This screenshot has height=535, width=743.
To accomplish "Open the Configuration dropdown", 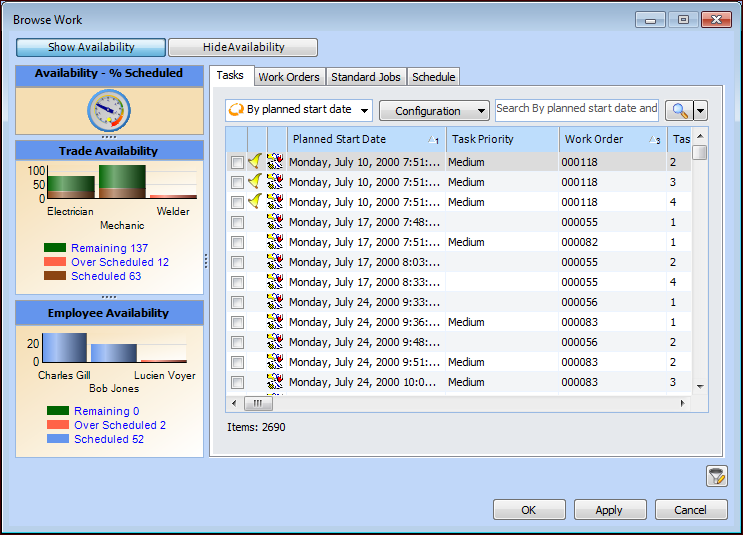I will coord(434,111).
